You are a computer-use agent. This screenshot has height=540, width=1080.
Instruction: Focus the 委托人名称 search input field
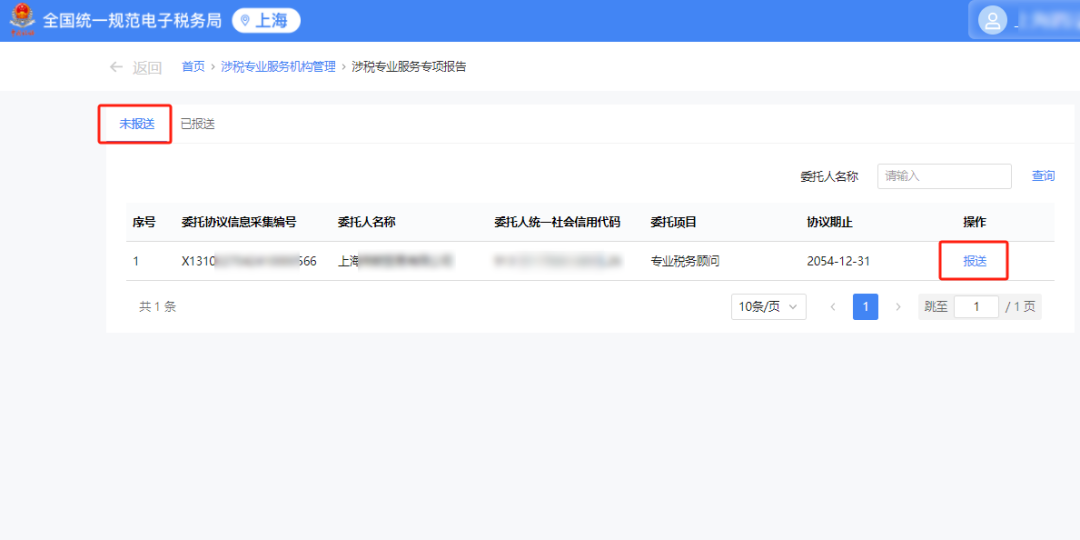[944, 176]
